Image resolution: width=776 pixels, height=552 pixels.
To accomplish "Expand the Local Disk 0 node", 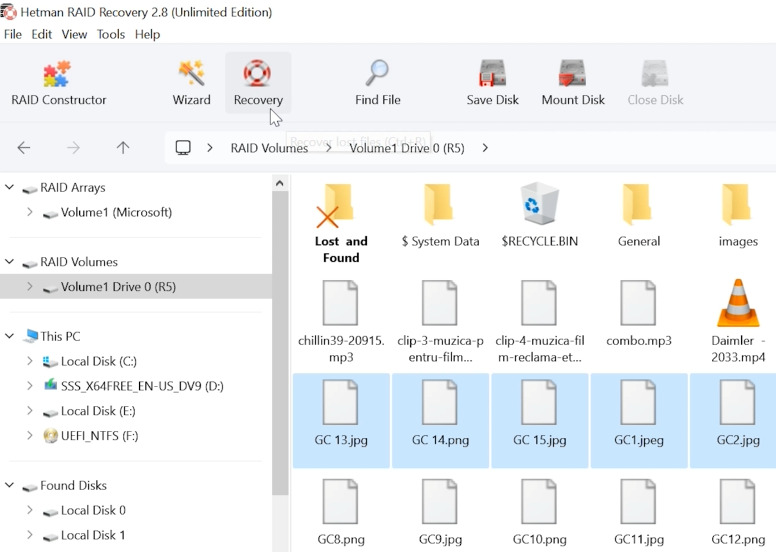I will point(30,510).
